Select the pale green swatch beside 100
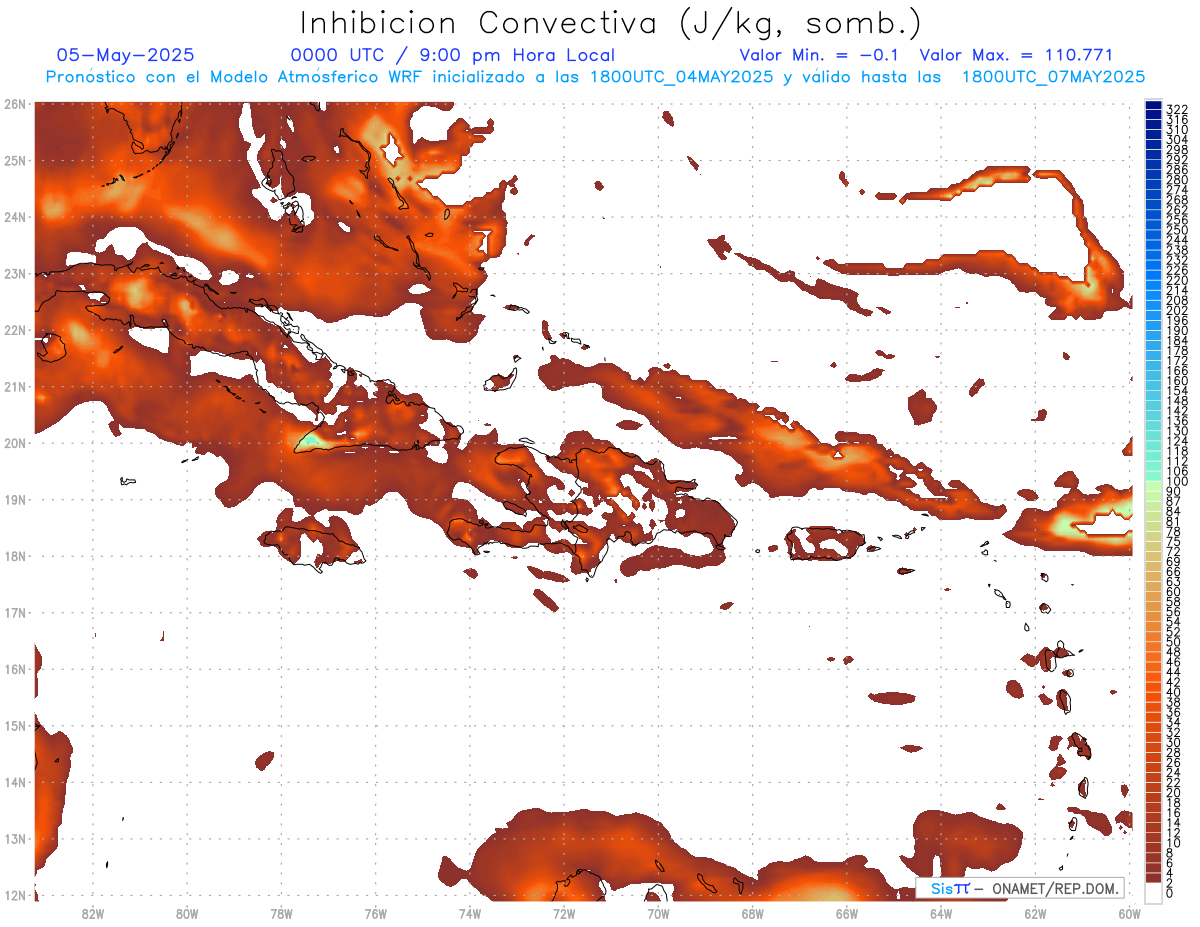This screenshot has height=927, width=1200. (x=1154, y=484)
